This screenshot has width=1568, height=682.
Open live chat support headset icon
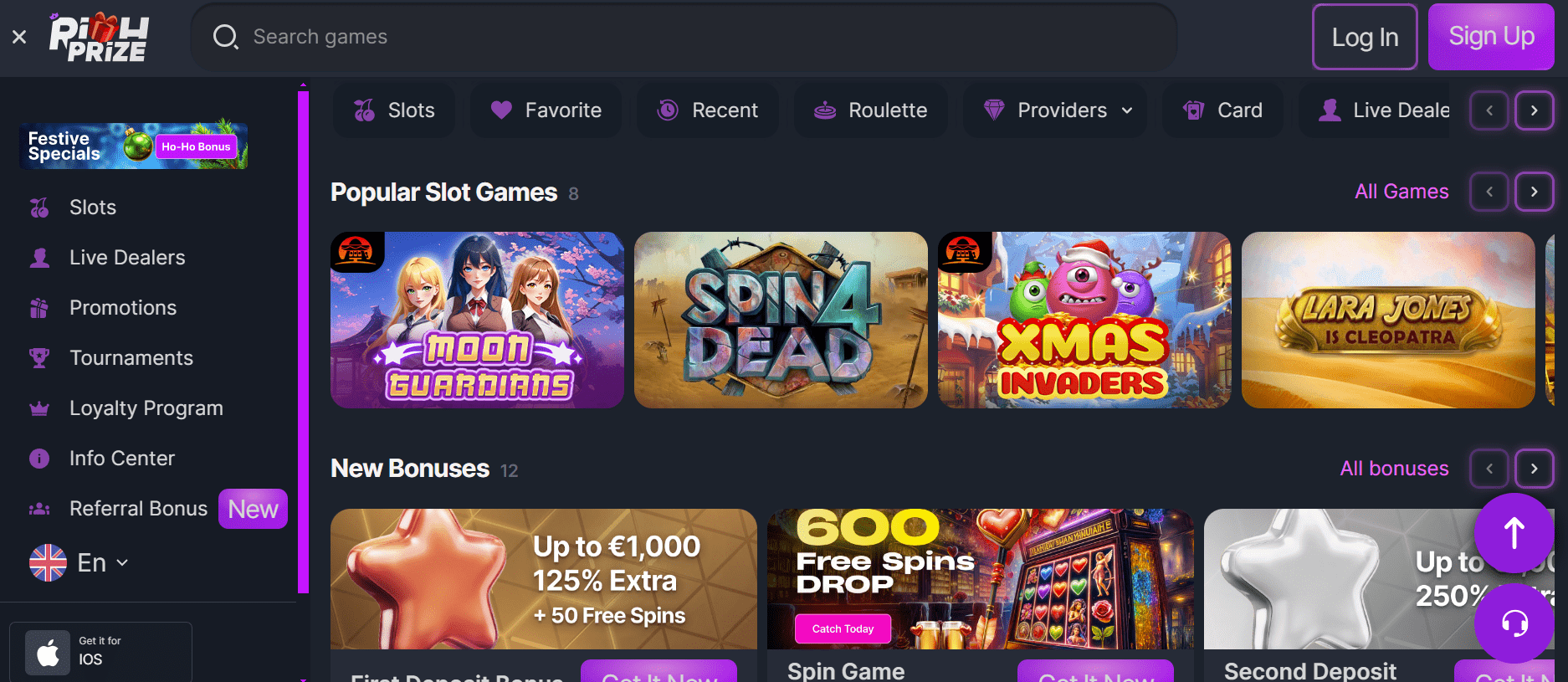click(x=1514, y=623)
